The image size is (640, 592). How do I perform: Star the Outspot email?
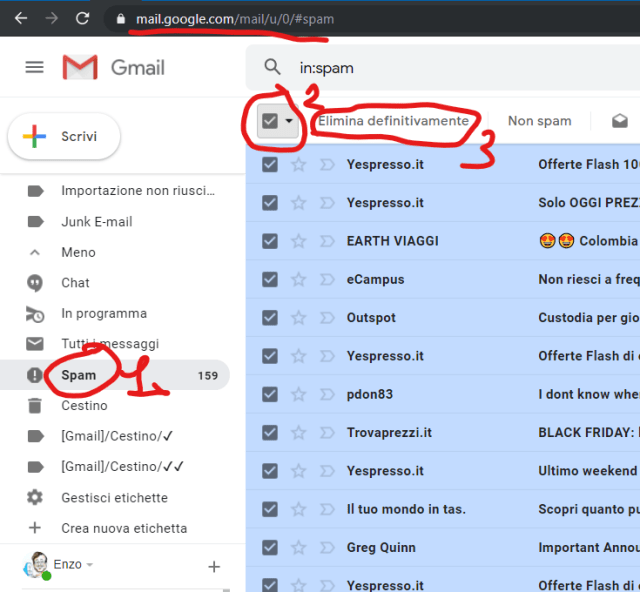[x=298, y=317]
